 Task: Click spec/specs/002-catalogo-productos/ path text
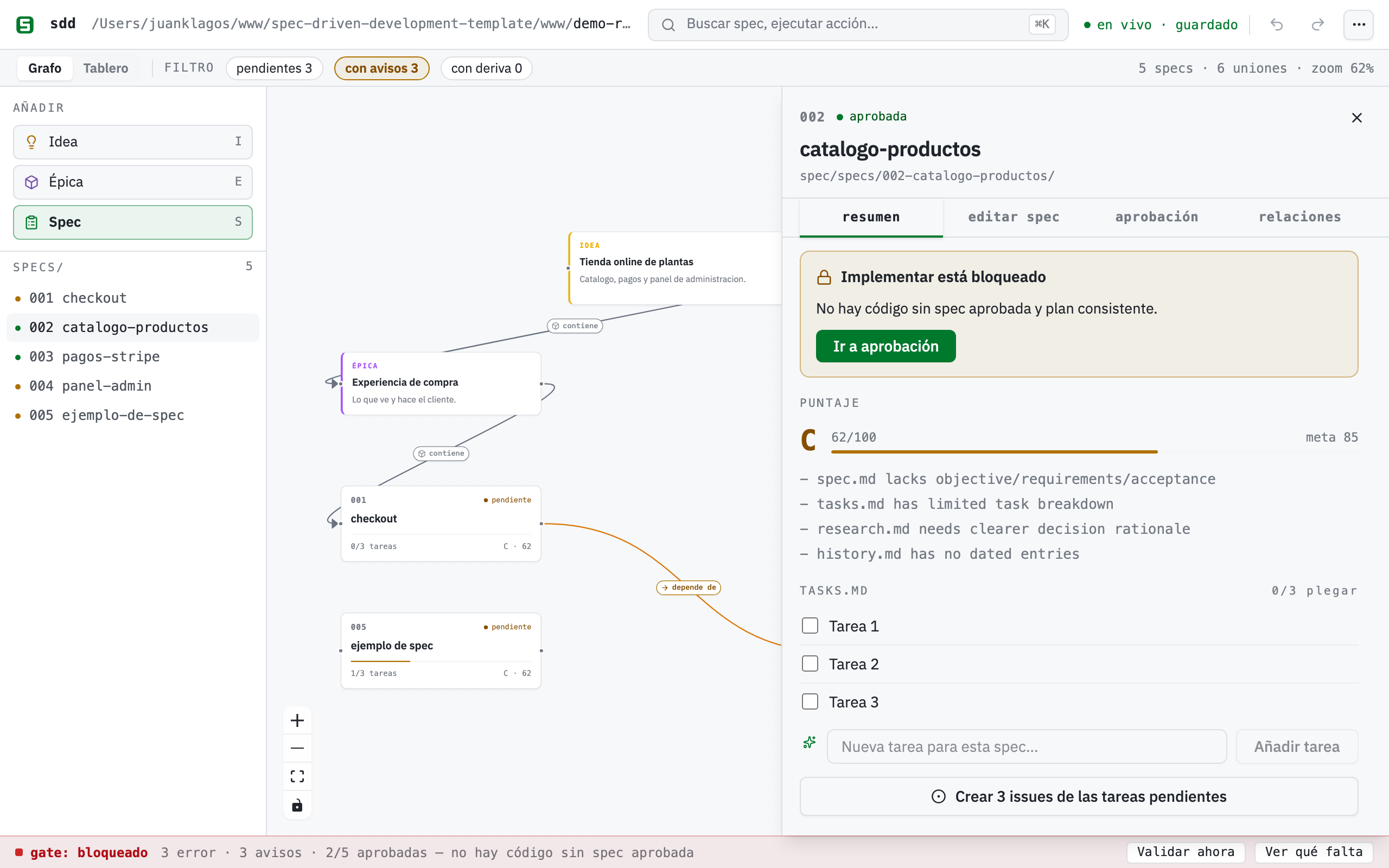pyautogui.click(x=927, y=176)
